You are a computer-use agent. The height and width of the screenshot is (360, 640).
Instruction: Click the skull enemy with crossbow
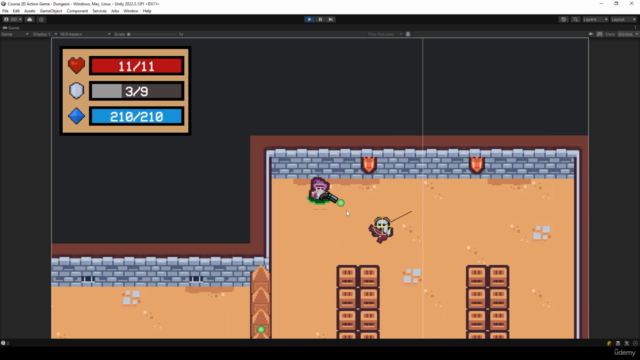382,229
